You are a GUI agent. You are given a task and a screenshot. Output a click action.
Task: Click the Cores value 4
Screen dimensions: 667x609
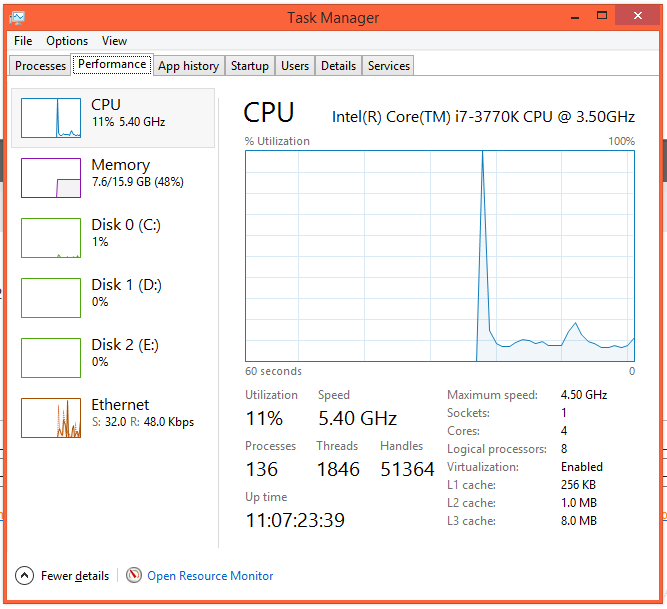(x=564, y=431)
